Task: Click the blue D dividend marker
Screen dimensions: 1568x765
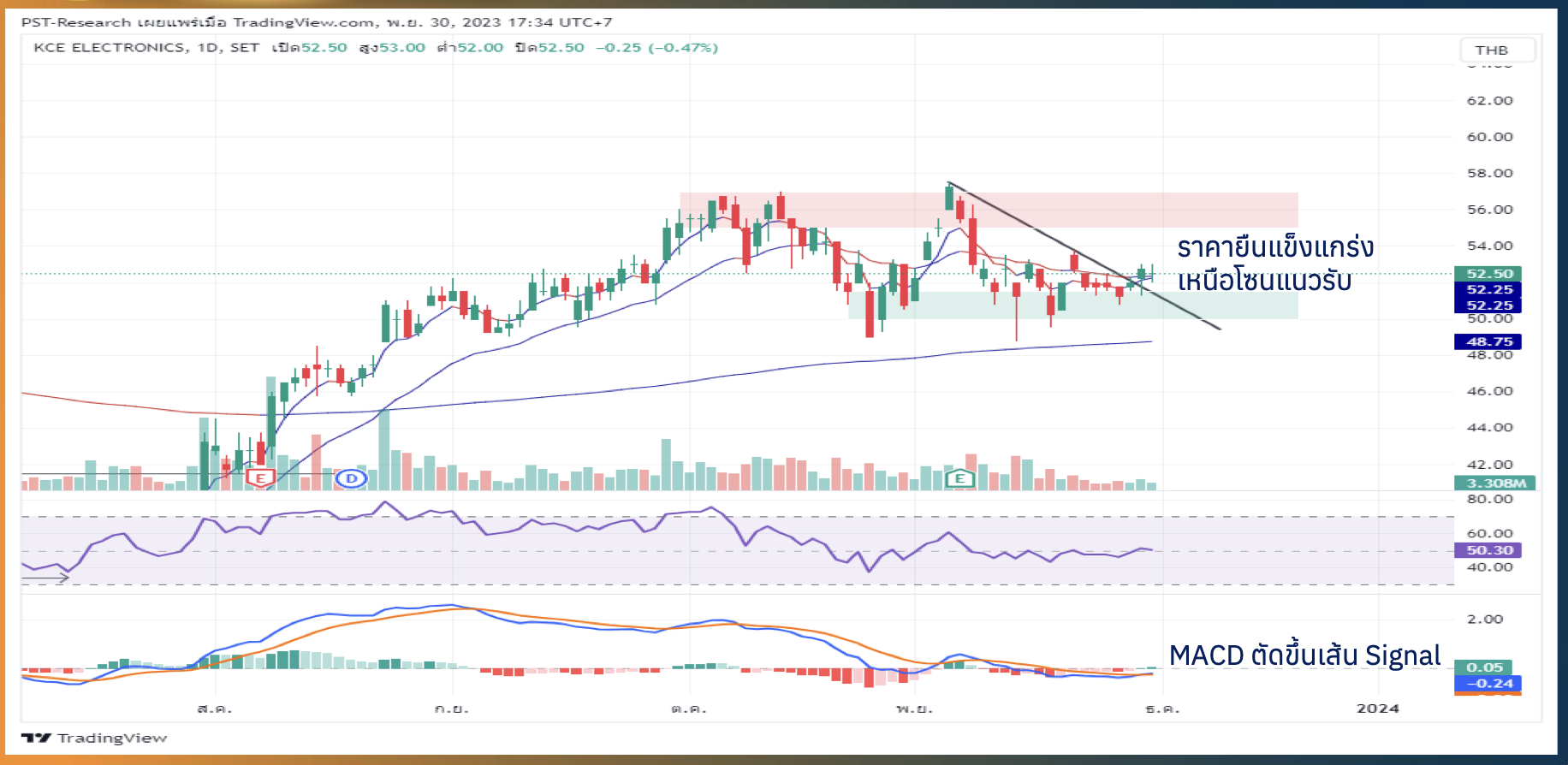Action: (351, 478)
